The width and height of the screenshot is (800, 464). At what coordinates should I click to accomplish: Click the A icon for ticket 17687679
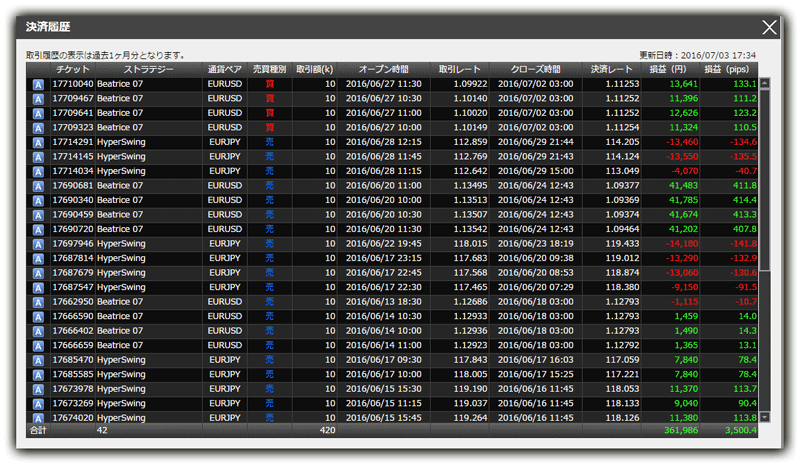click(38, 274)
